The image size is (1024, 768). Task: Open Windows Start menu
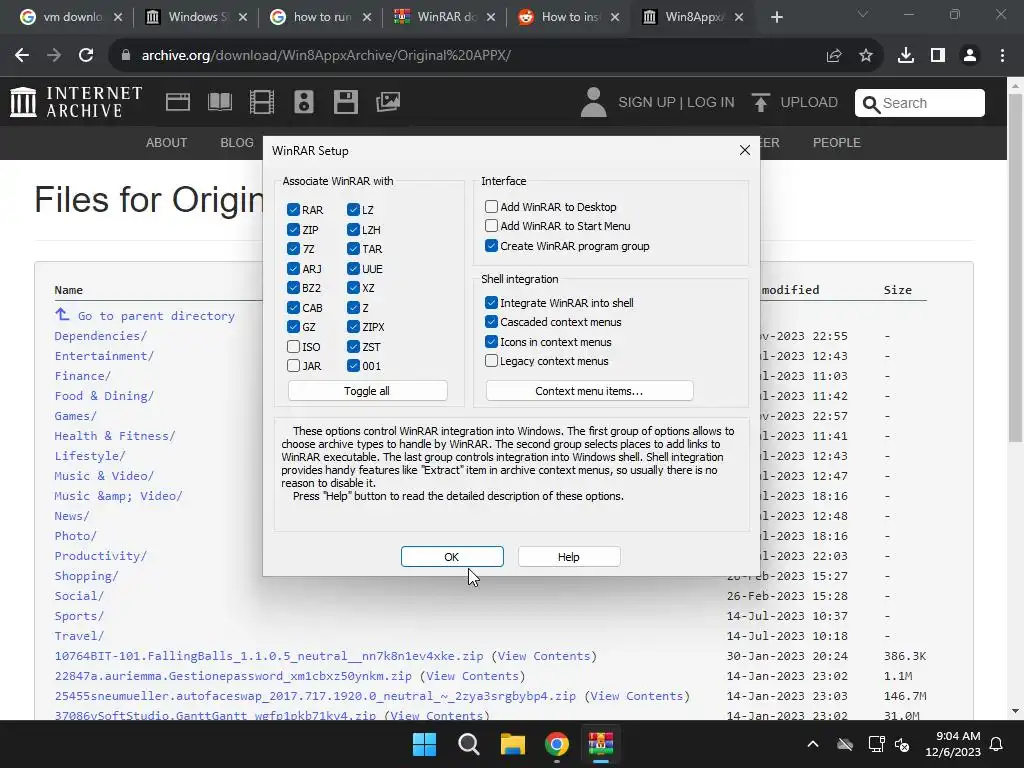424,744
